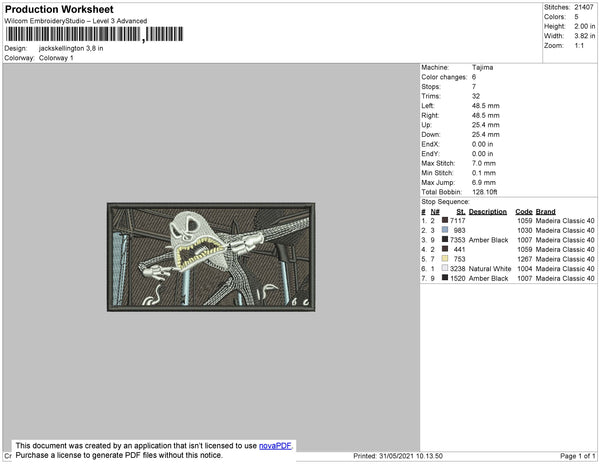600x464 pixels.
Task: Select code 1004 in Natural White row
Action: point(525,269)
